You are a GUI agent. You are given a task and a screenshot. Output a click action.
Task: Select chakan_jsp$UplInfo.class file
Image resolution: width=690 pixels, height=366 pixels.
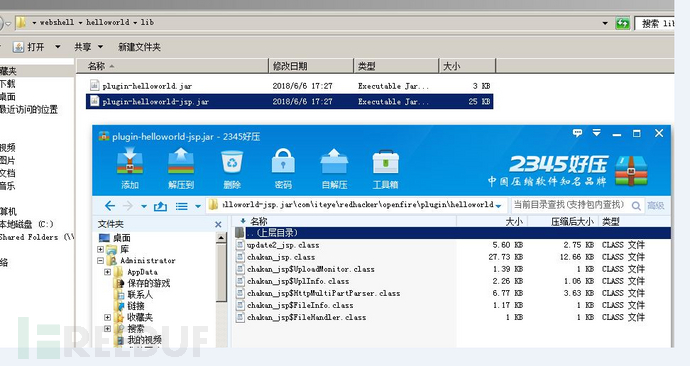[x=298, y=281]
